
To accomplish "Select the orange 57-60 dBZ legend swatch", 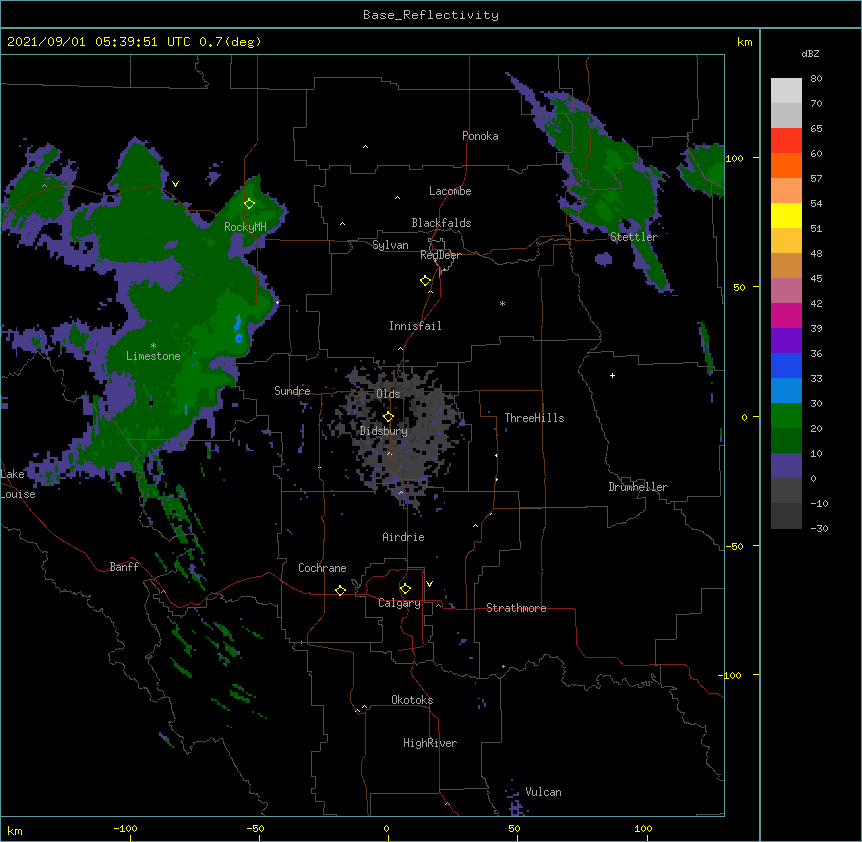I will pyautogui.click(x=786, y=165).
